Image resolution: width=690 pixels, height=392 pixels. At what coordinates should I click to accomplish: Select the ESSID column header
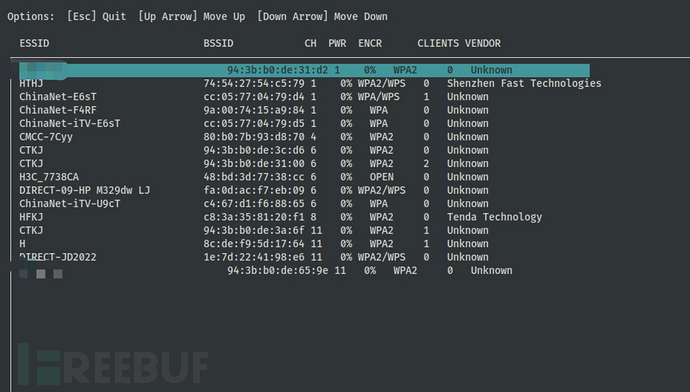tap(34, 43)
